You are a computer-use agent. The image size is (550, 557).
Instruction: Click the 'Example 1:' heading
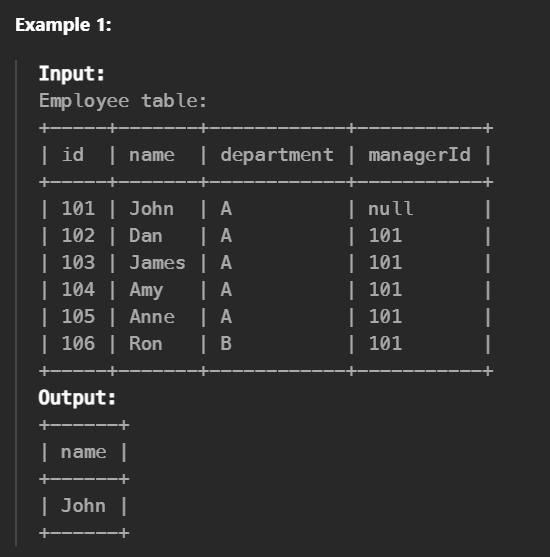[63, 25]
